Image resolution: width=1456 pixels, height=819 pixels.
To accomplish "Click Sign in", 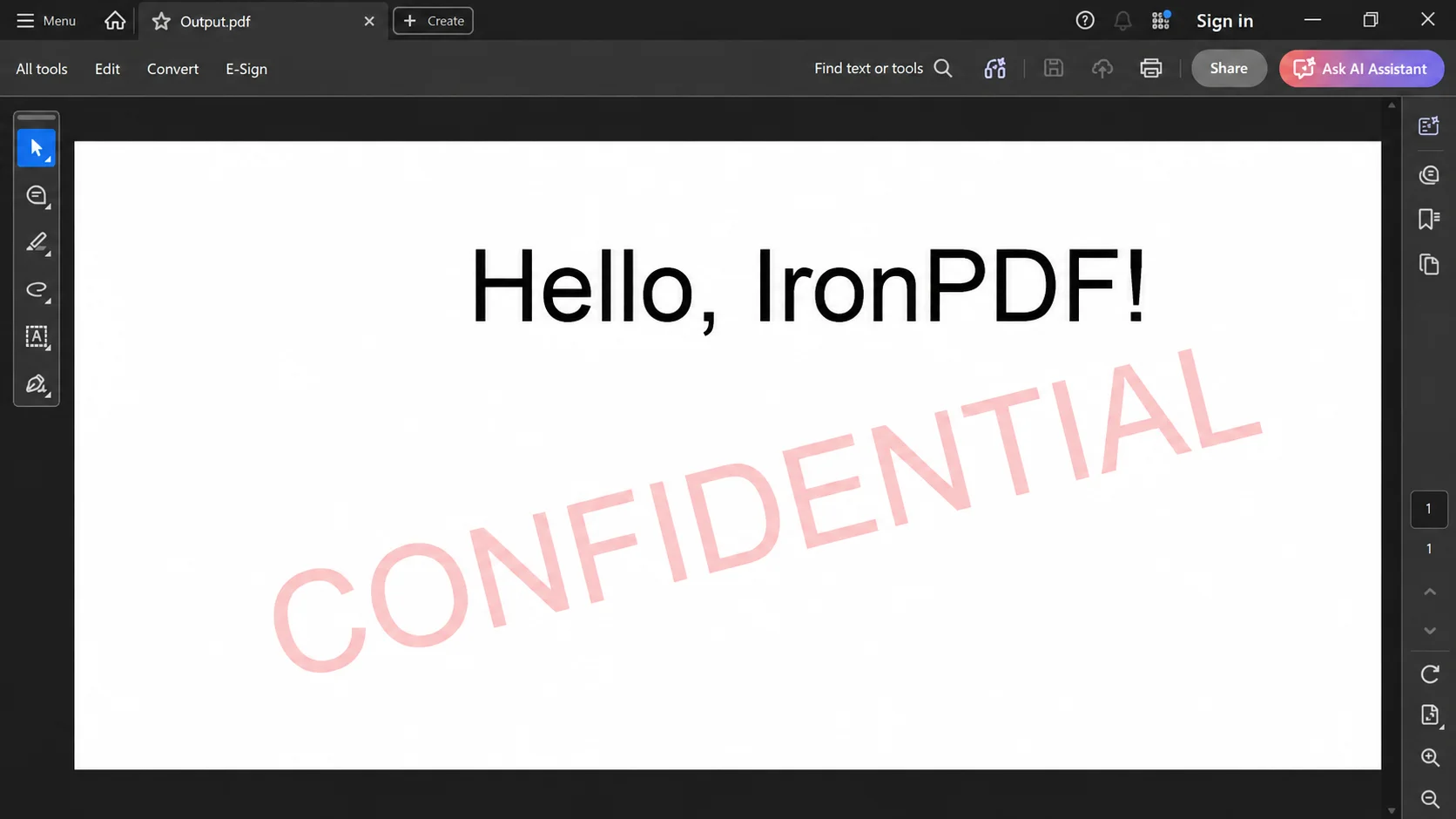I will click(x=1224, y=21).
